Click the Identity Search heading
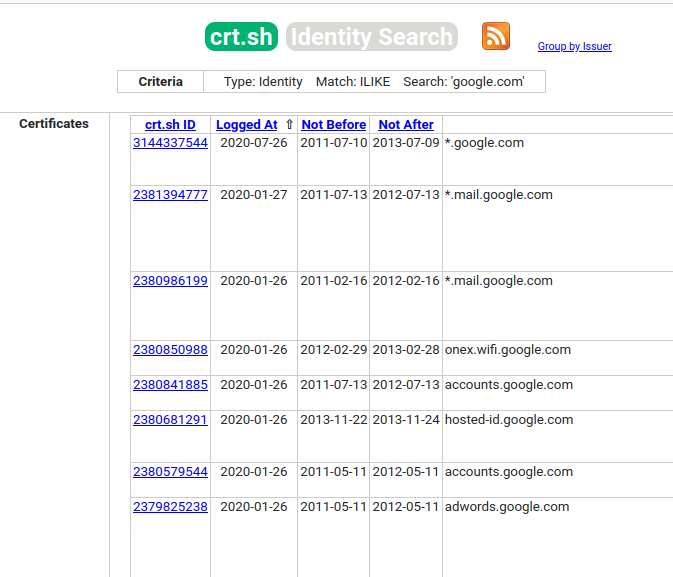 372,36
